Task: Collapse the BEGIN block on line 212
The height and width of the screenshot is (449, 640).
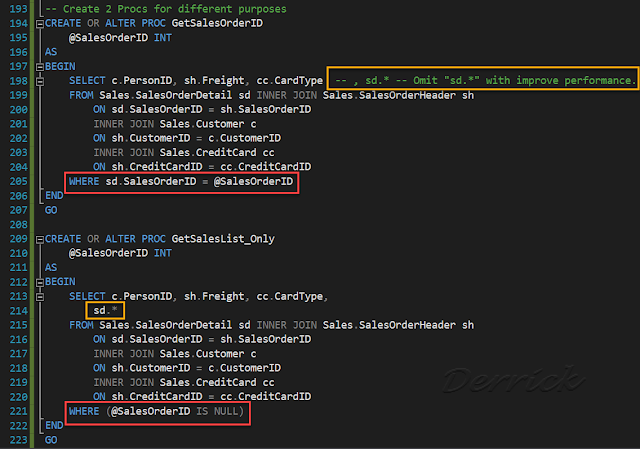Action: coord(40,282)
